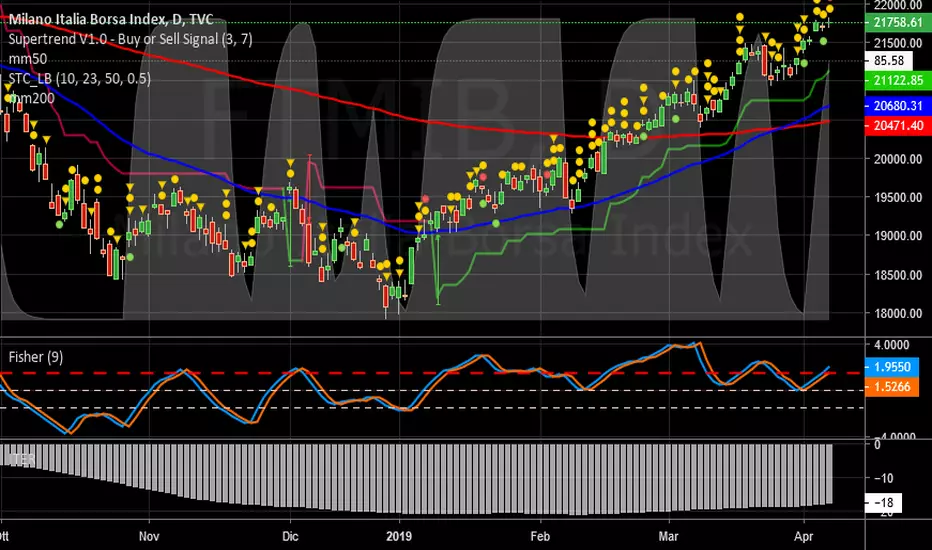Select the mm50 indicator label
The image size is (932, 550).
tap(27, 59)
